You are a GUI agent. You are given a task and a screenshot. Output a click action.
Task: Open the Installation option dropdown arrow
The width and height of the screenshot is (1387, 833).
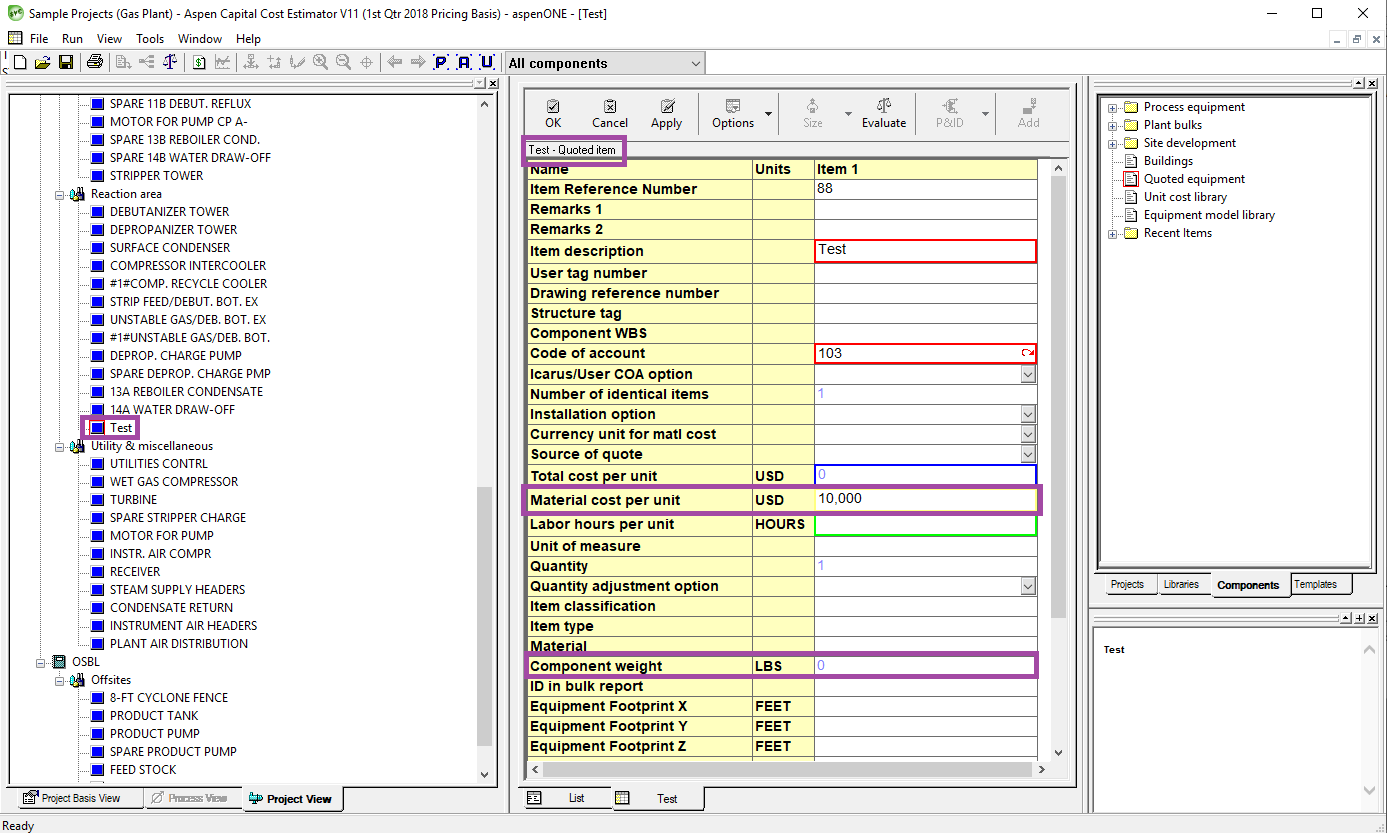tap(1027, 414)
